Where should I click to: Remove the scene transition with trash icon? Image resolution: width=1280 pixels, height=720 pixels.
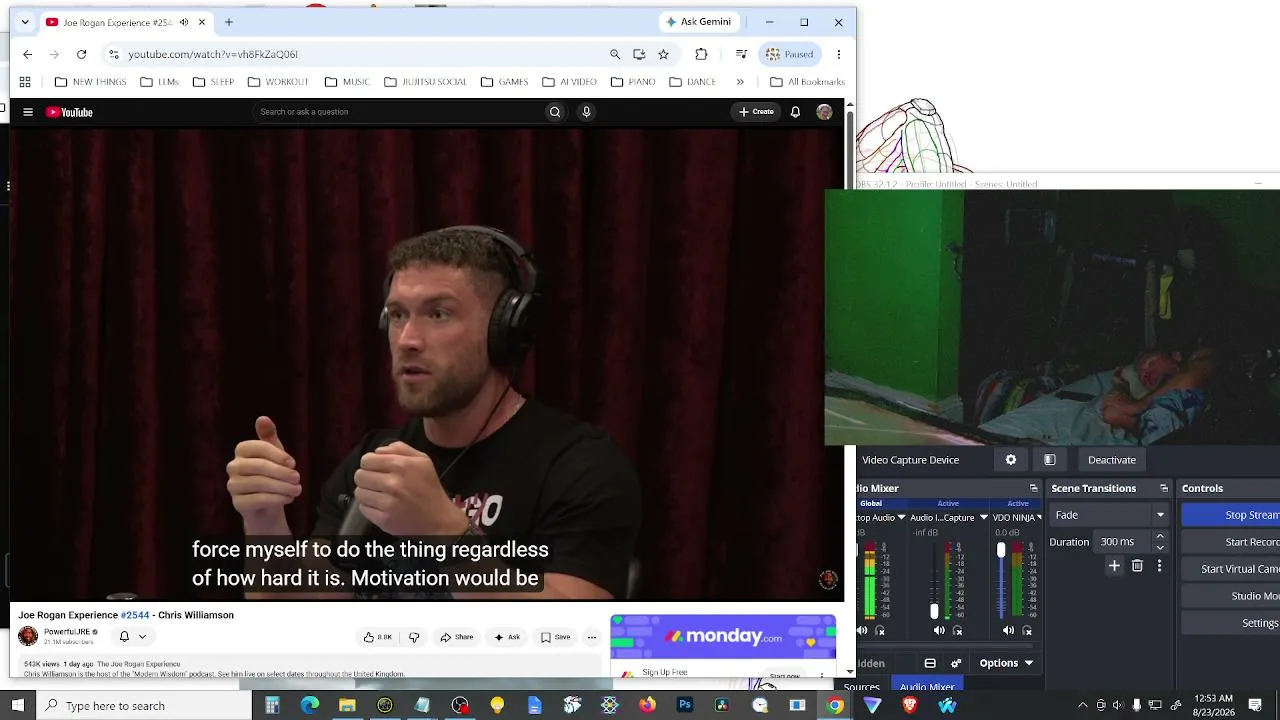tap(1137, 566)
